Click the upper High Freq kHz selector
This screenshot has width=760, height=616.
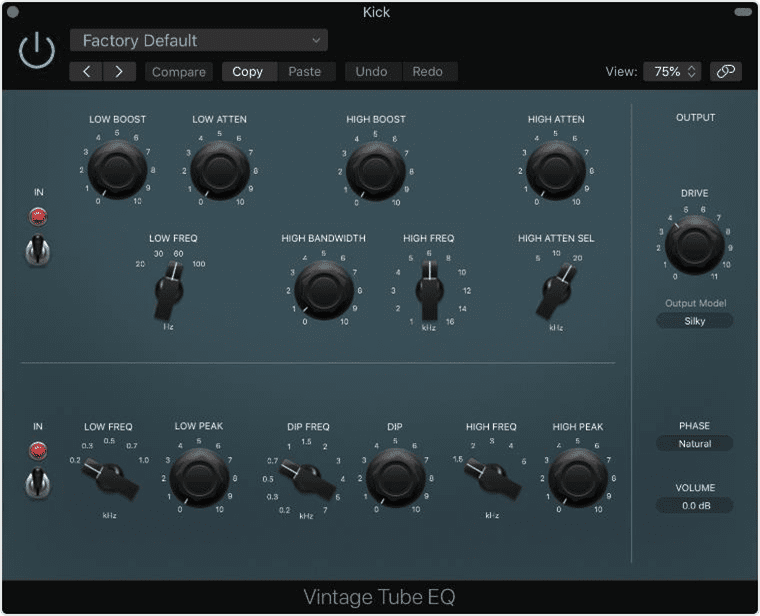(429, 291)
